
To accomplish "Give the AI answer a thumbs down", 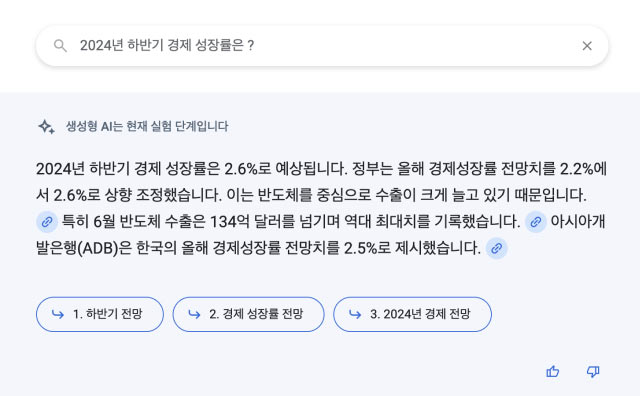I will coord(593,372).
